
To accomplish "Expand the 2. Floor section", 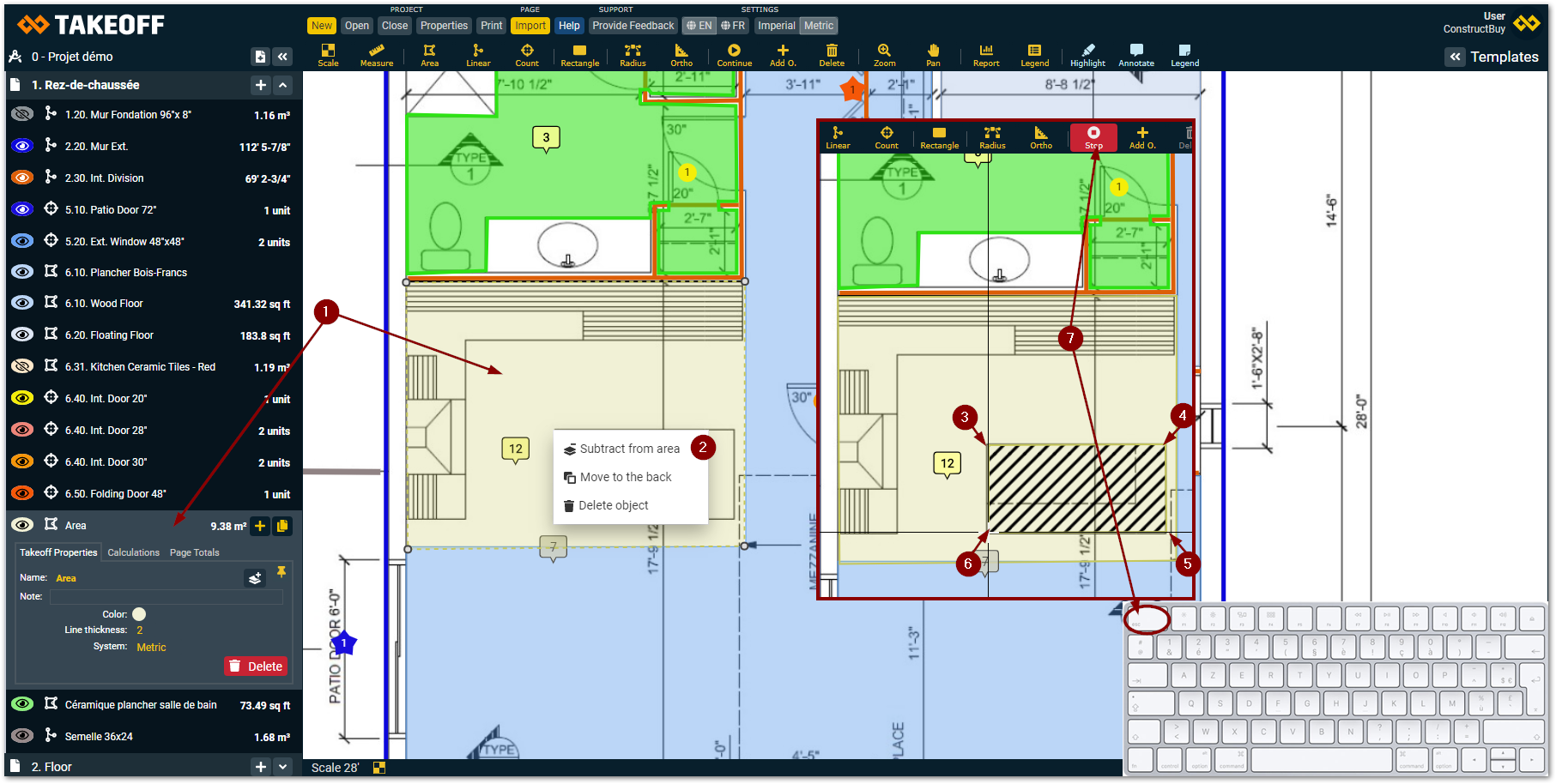I will (x=282, y=767).
